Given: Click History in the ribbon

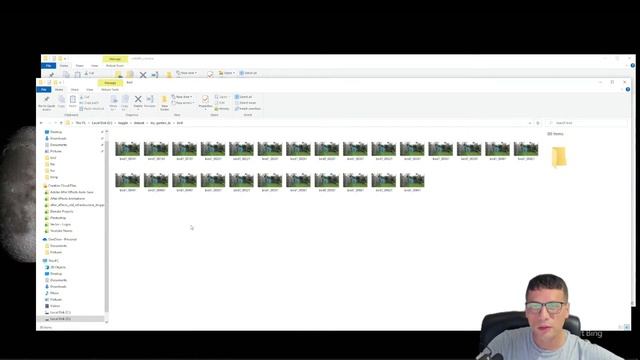Looking at the screenshot, I should tap(222, 109).
